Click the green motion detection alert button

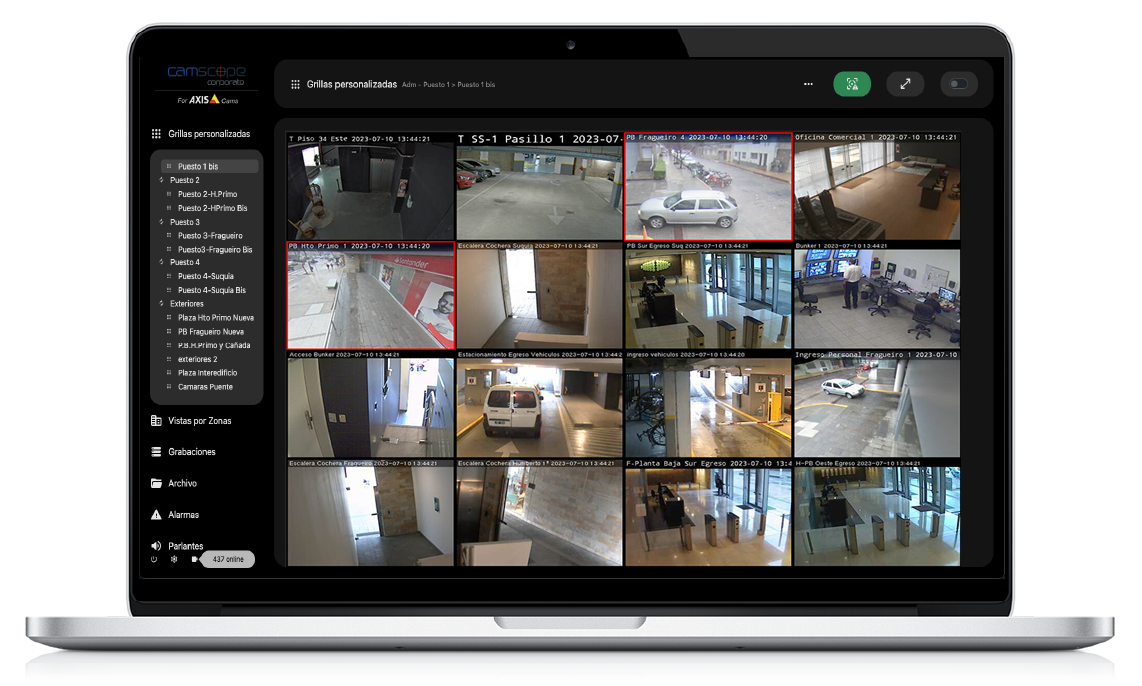tap(851, 84)
